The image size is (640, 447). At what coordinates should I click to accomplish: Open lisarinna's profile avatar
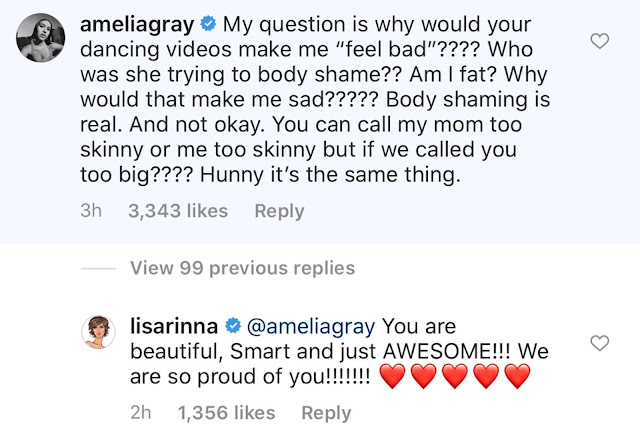(x=98, y=332)
